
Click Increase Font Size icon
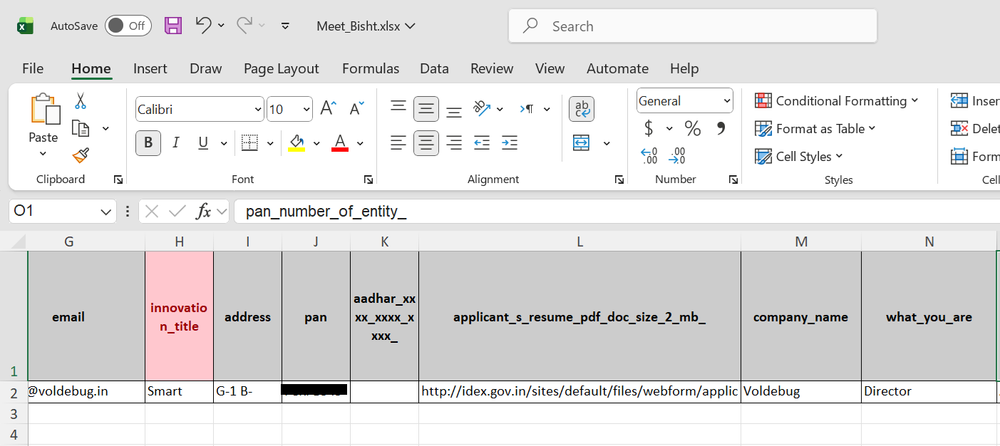(x=328, y=109)
